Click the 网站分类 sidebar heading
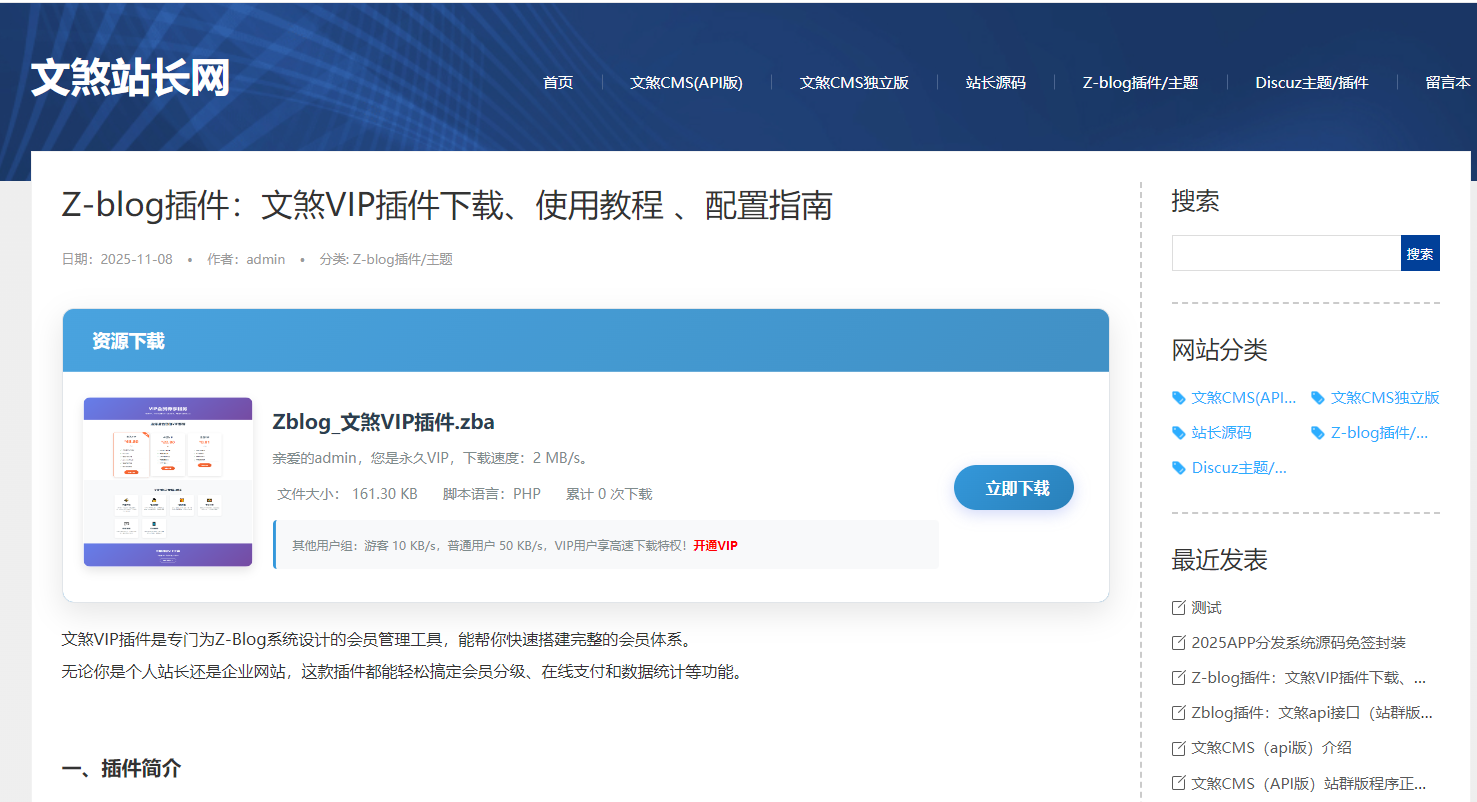Screen dimensions: 1477x802 pos(1219,350)
